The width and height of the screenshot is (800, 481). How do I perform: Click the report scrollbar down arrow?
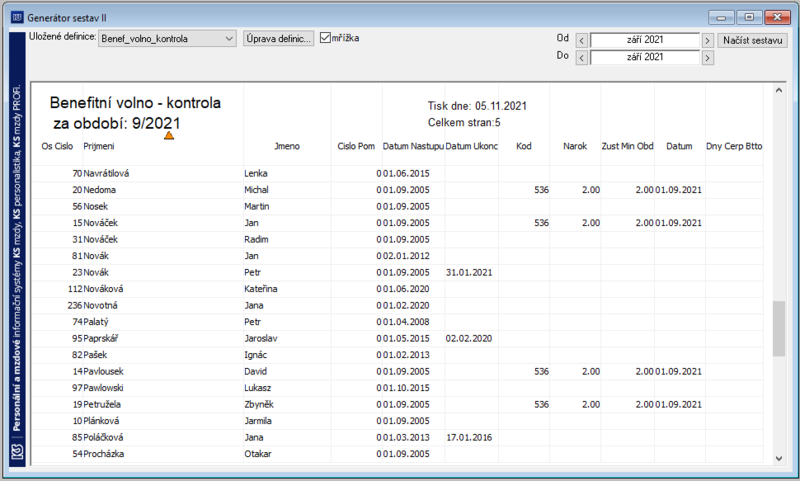[x=779, y=458]
